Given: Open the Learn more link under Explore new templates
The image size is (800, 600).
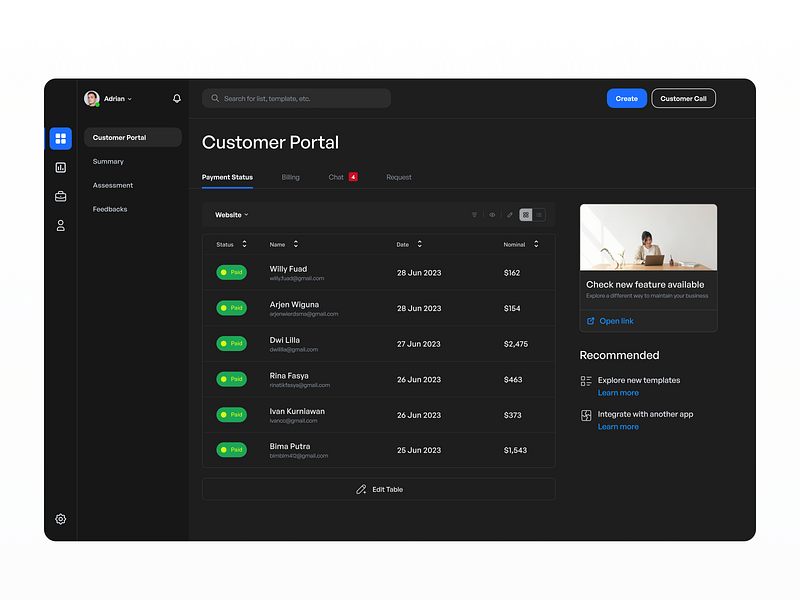Looking at the screenshot, I should (x=618, y=393).
